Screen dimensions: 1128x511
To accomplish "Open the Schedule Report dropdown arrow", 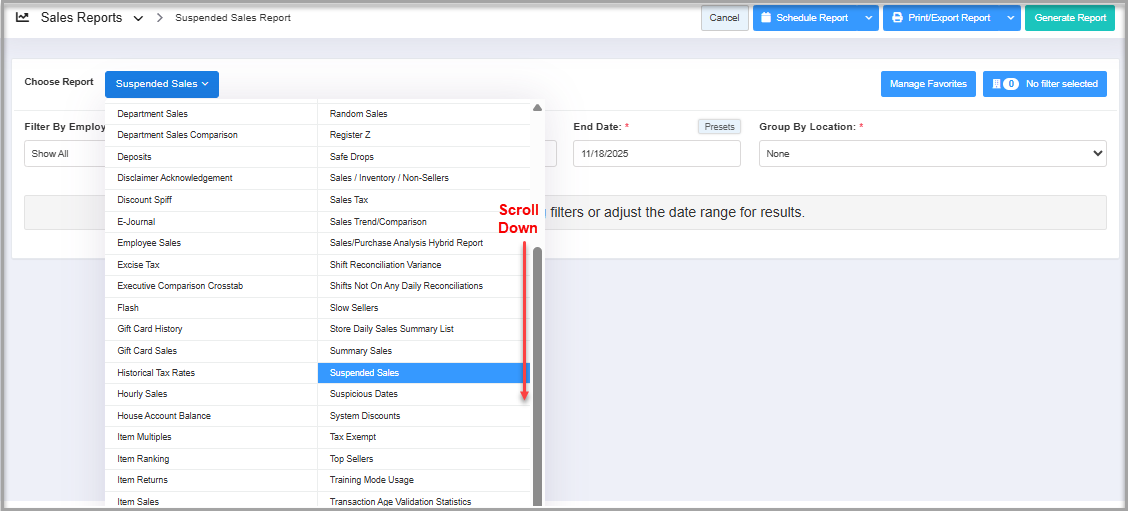I will pos(868,18).
